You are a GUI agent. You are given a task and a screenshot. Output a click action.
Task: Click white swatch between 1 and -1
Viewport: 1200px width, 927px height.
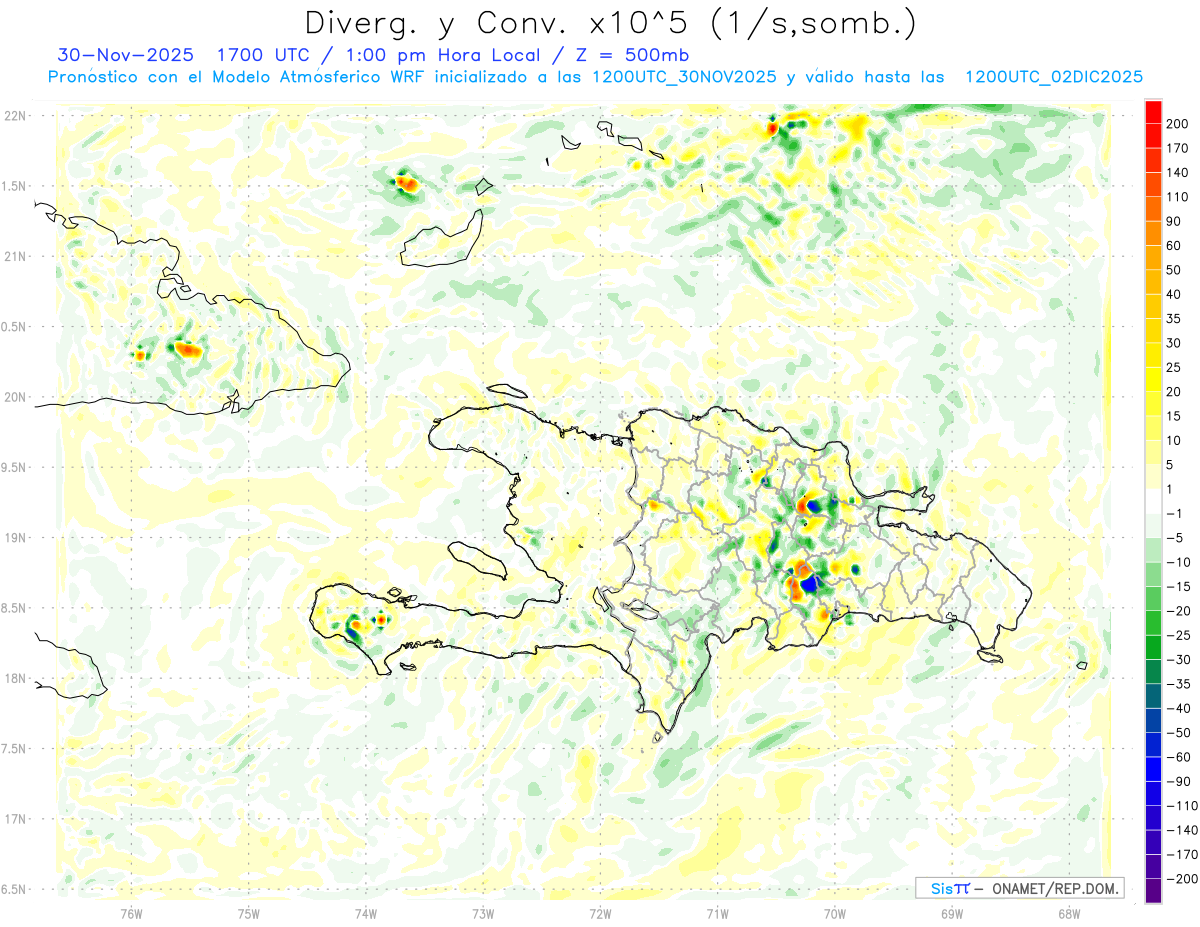click(1153, 501)
